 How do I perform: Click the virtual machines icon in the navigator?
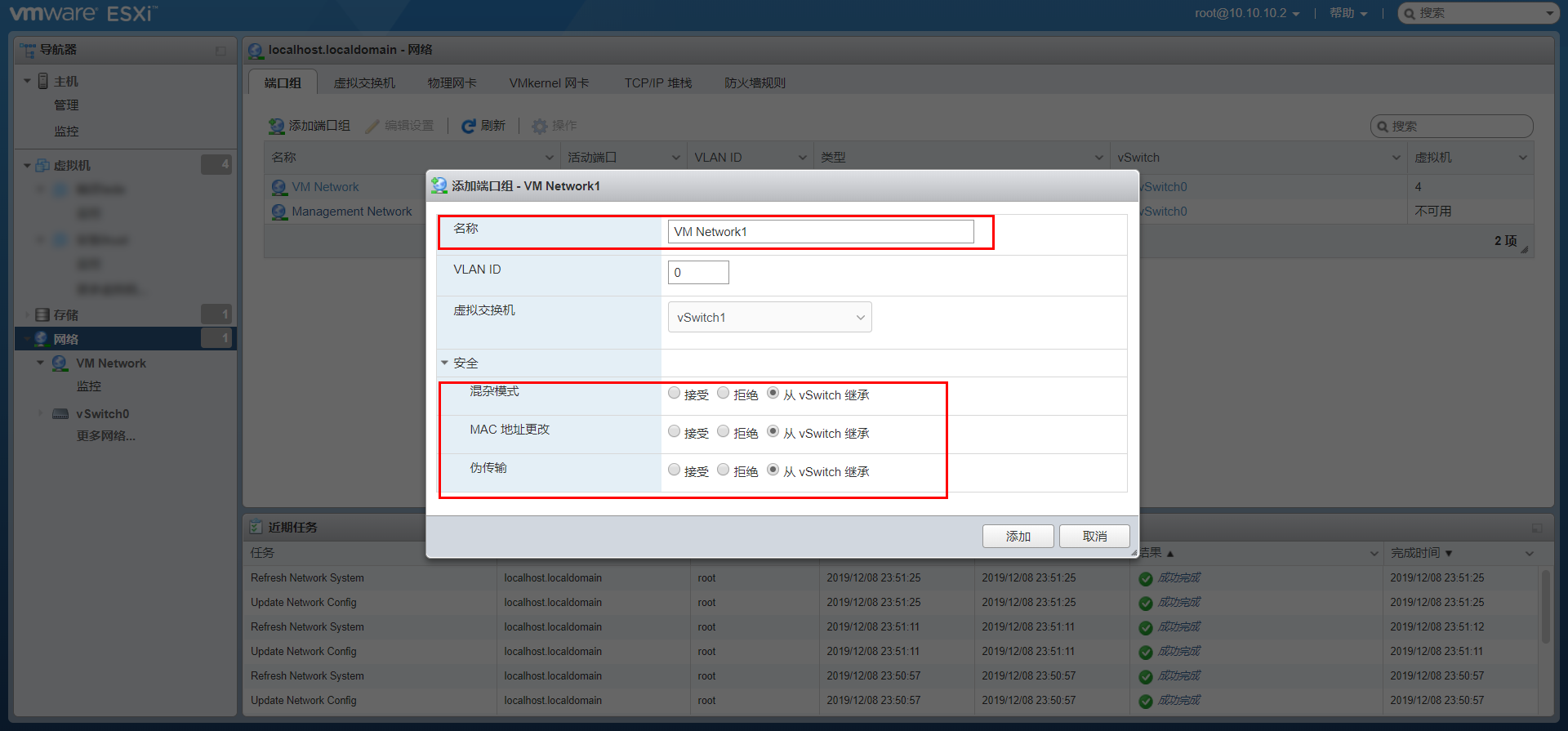coord(42,165)
